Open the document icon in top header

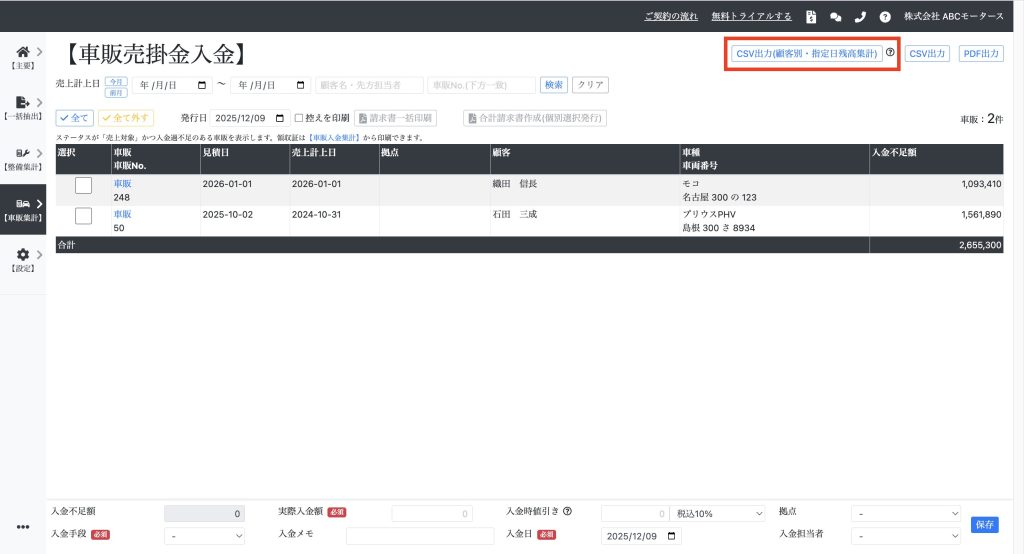(x=811, y=17)
